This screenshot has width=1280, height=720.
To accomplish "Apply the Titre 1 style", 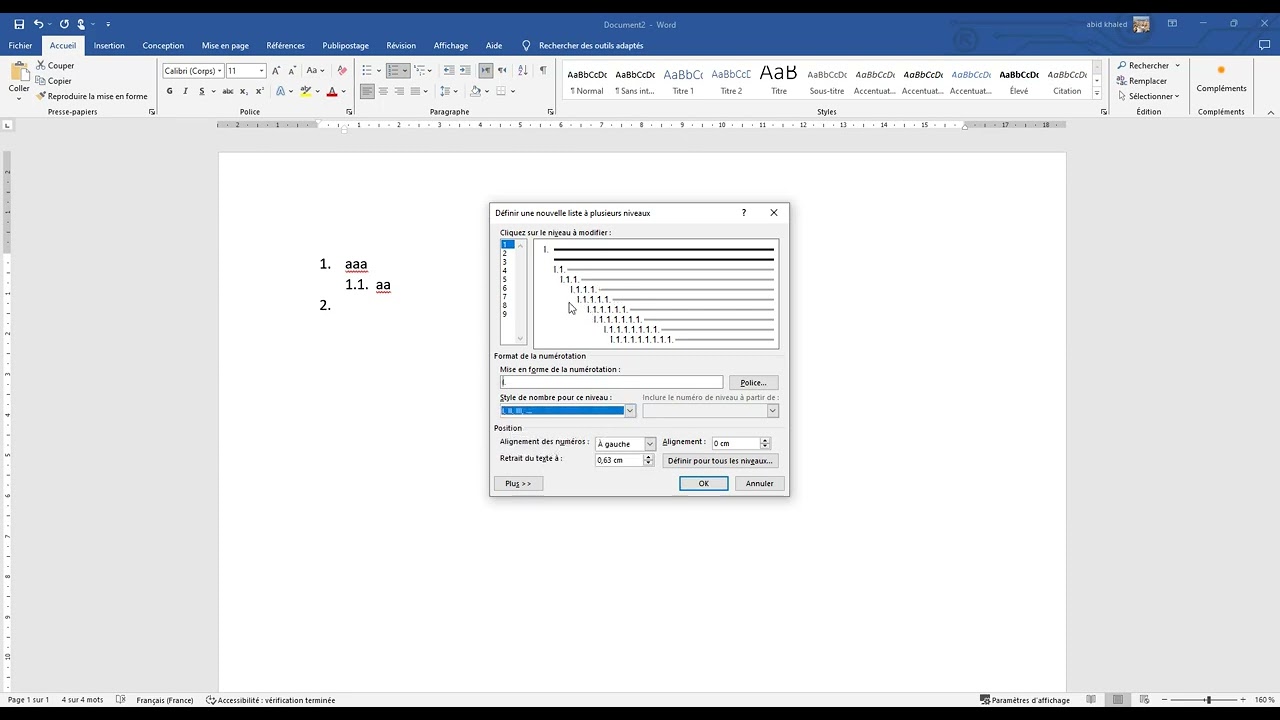I will point(683,80).
